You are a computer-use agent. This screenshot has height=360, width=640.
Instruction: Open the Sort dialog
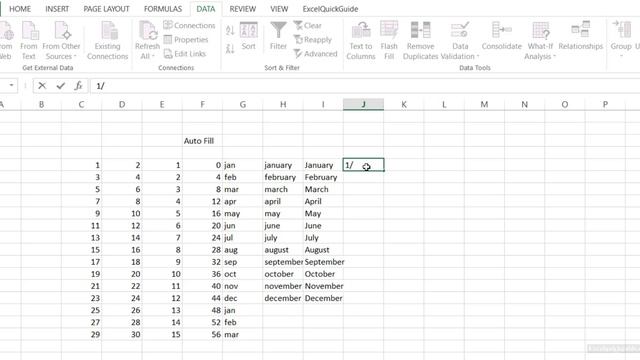249,37
